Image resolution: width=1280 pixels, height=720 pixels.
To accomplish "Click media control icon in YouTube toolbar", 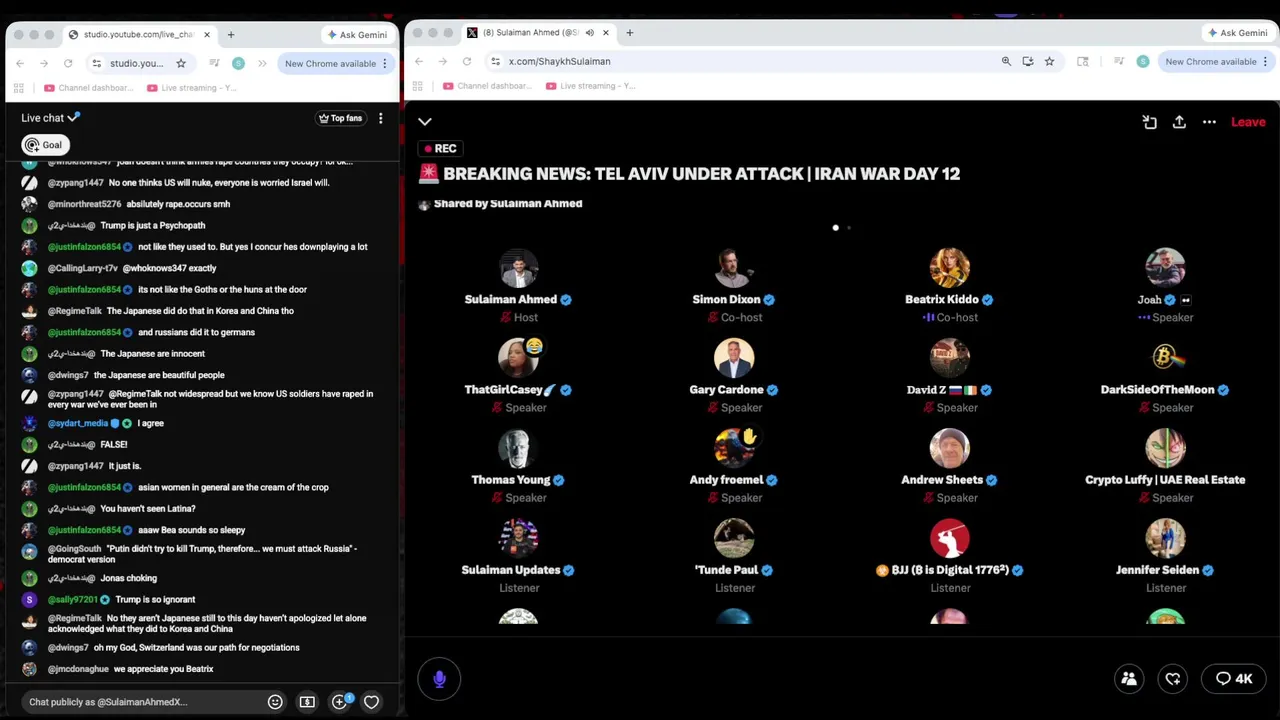I will (214, 63).
